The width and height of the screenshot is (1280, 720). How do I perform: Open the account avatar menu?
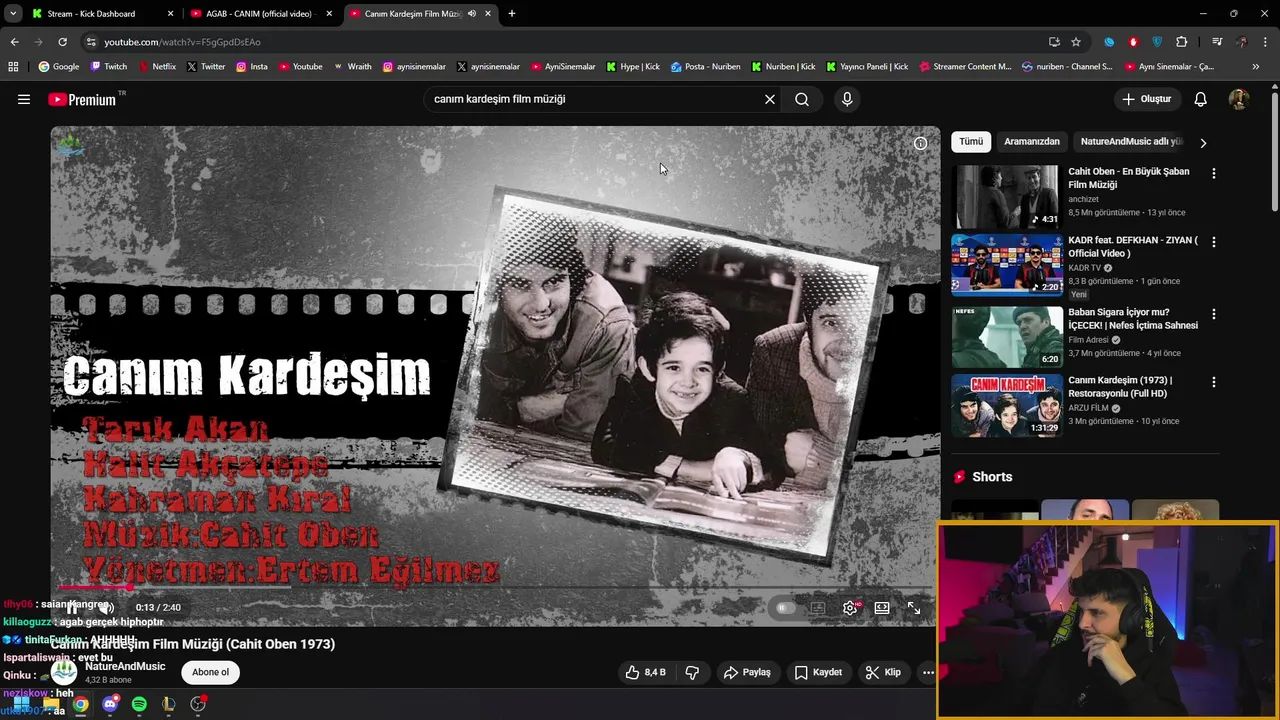click(1238, 99)
